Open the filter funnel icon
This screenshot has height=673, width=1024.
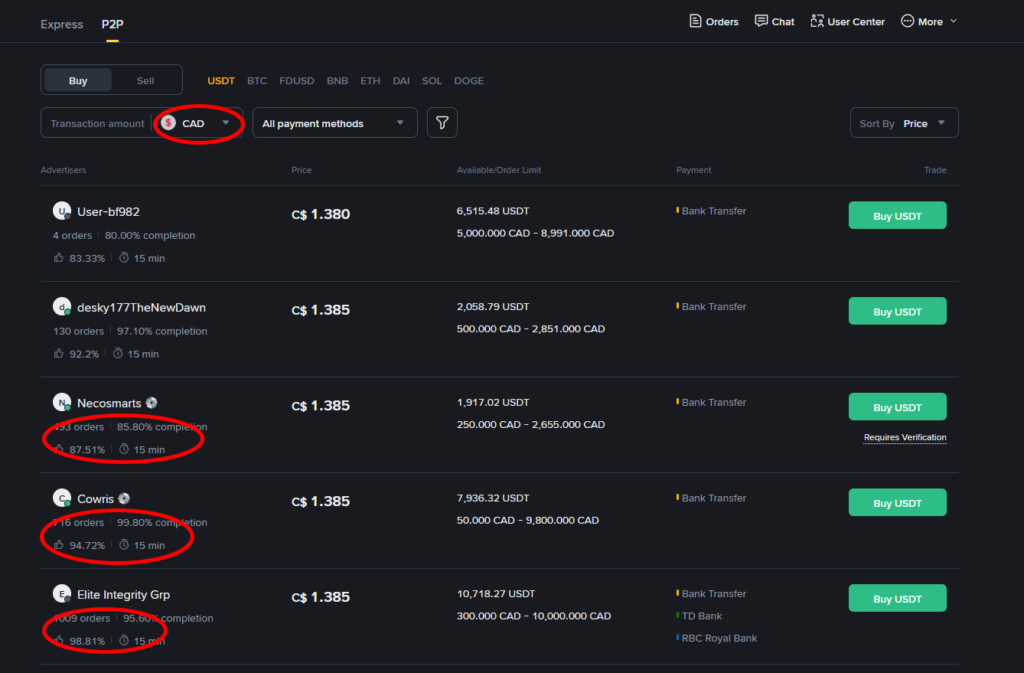pyautogui.click(x=442, y=123)
